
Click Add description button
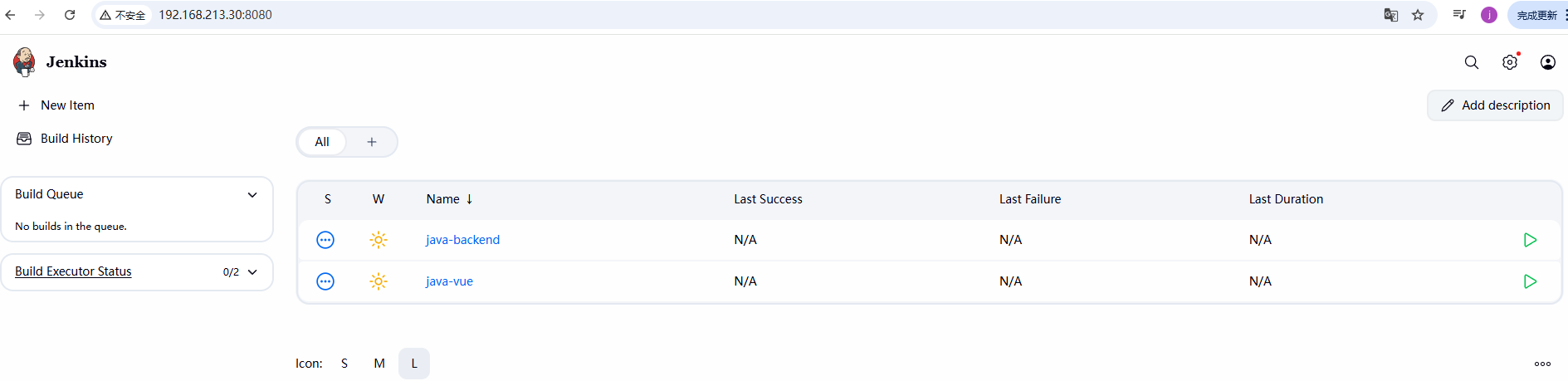1495,105
